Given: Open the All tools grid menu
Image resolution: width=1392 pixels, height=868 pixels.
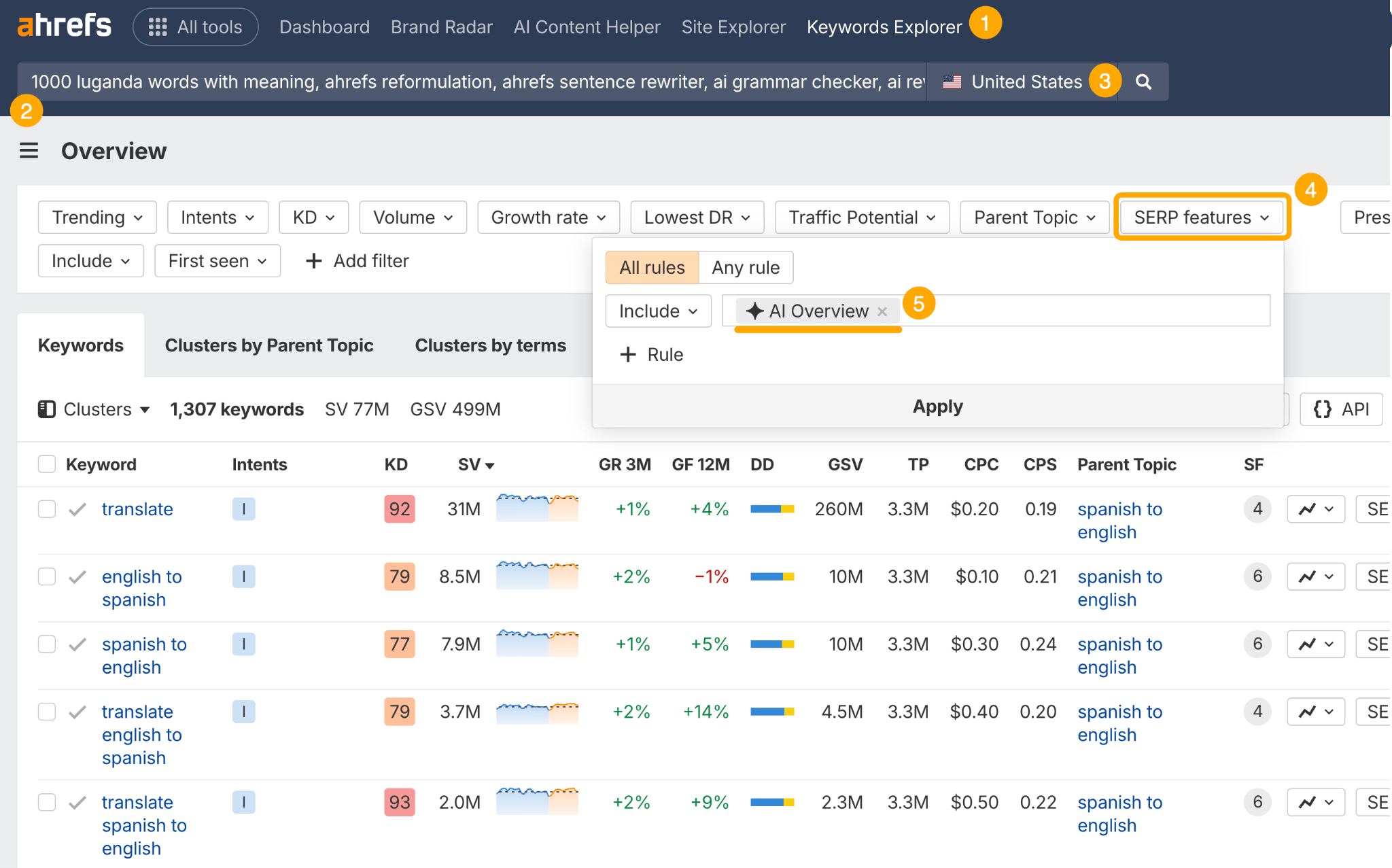Looking at the screenshot, I should 196,27.
